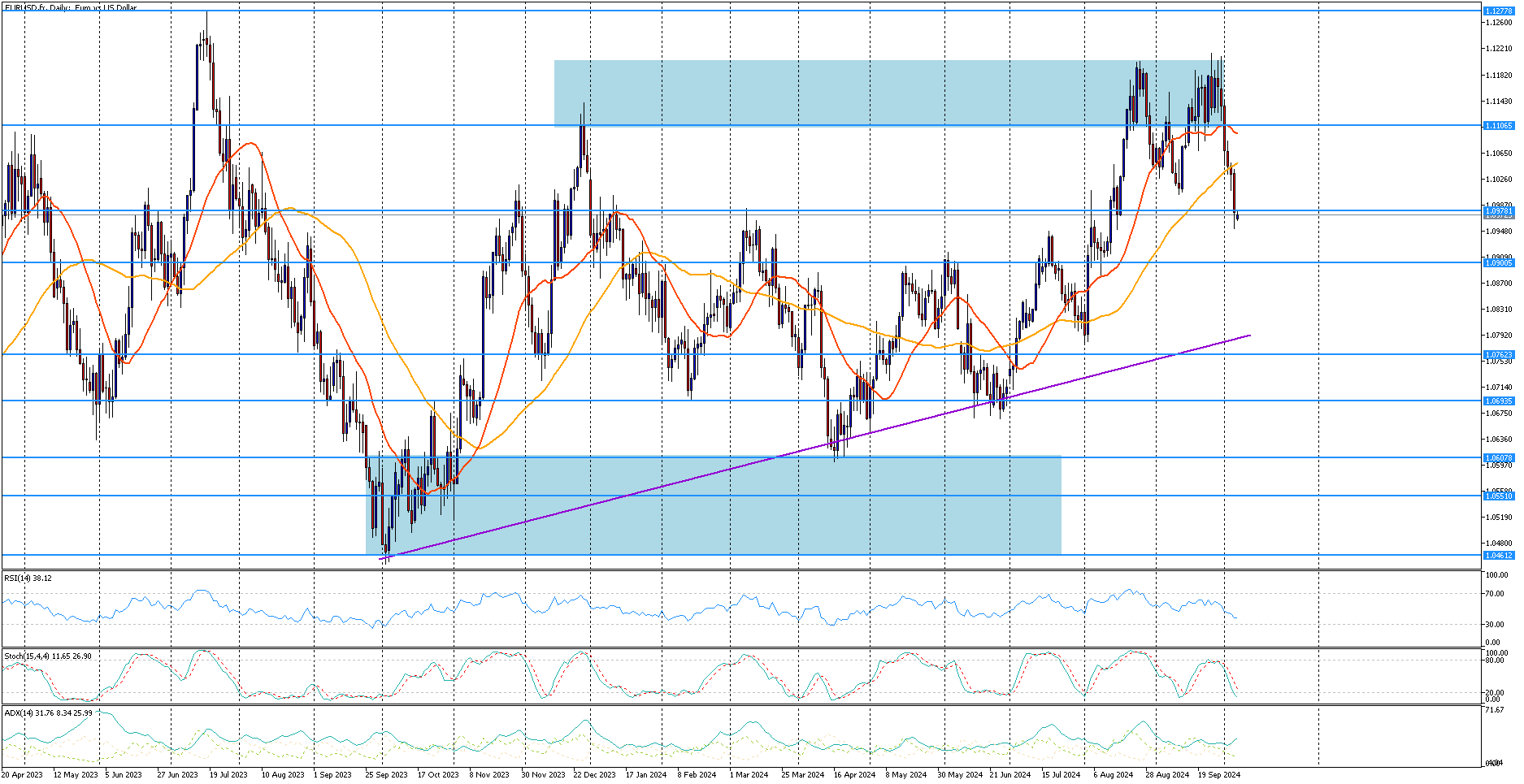Click the 17 Oct 2023 date label
The height and width of the screenshot is (784, 1524).
[438, 774]
